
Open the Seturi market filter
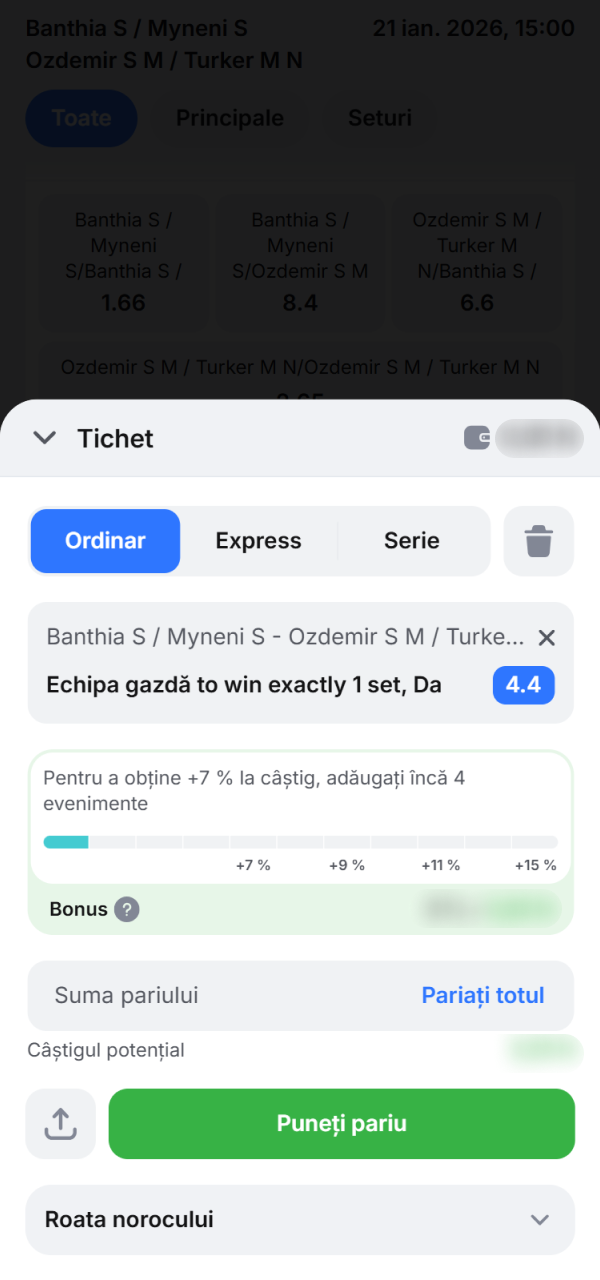click(379, 118)
